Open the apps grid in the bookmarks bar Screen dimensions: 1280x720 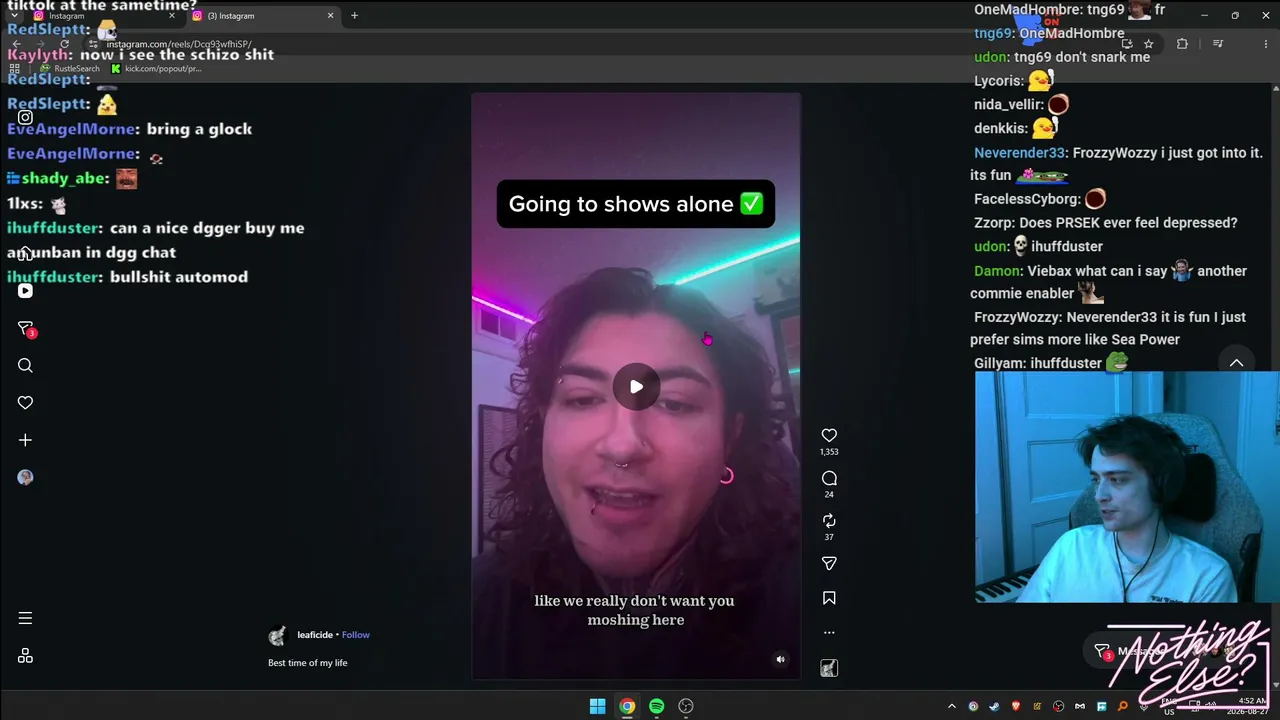click(14, 69)
